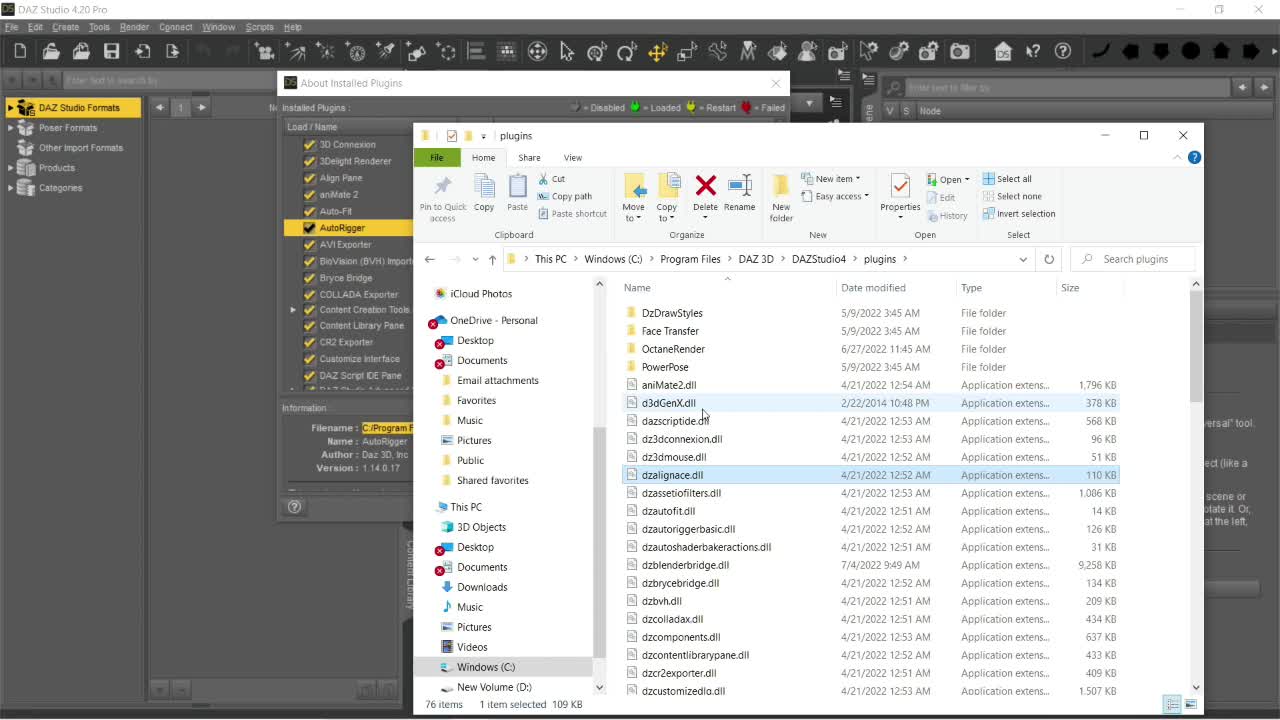Click the Render camera icon in DAZ toolbar
This screenshot has height=720, width=1280.
[959, 51]
